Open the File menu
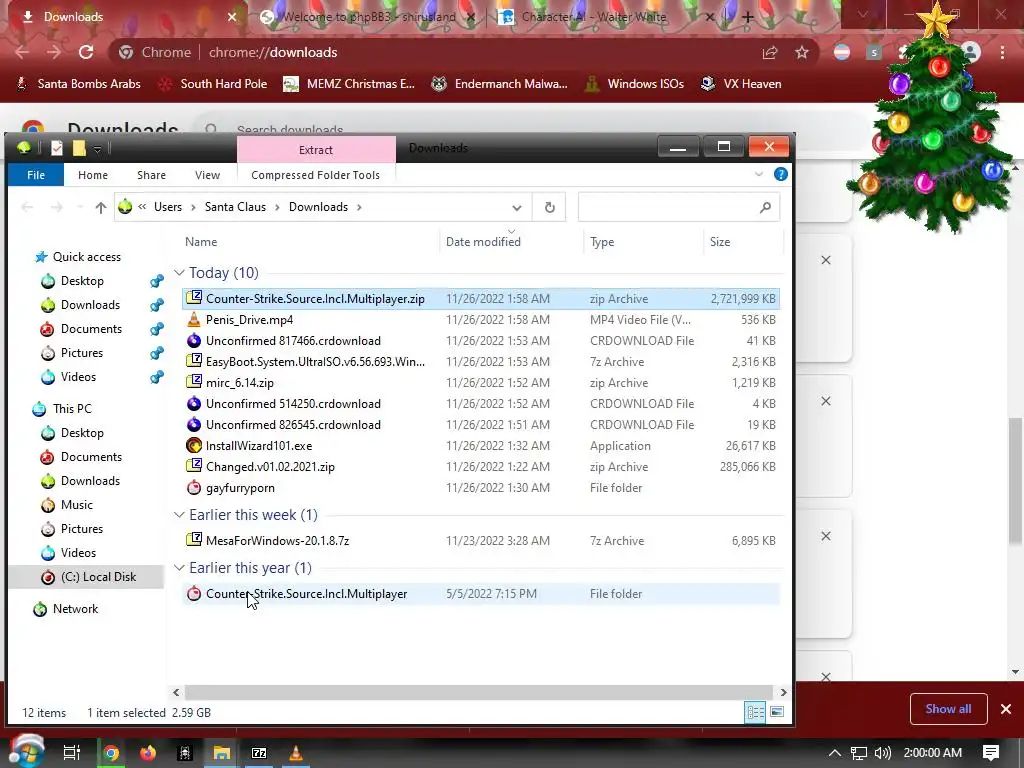 coord(36,174)
